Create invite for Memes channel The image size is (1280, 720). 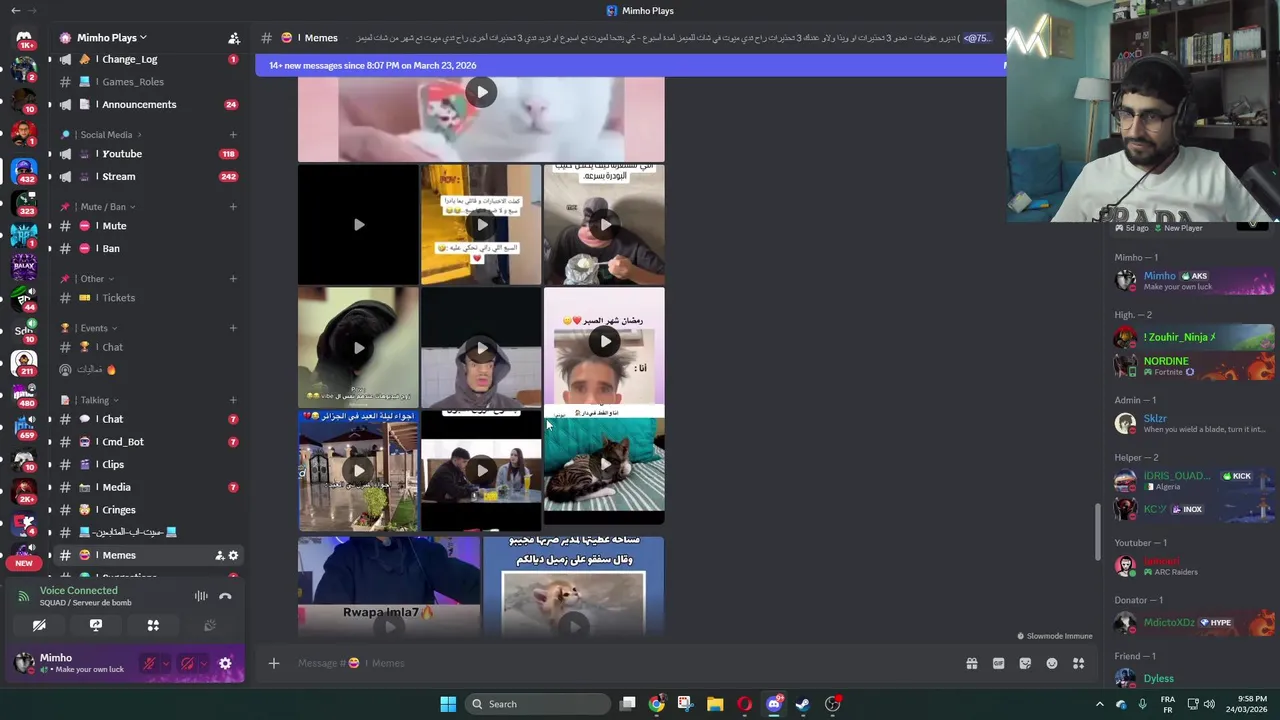pos(220,555)
